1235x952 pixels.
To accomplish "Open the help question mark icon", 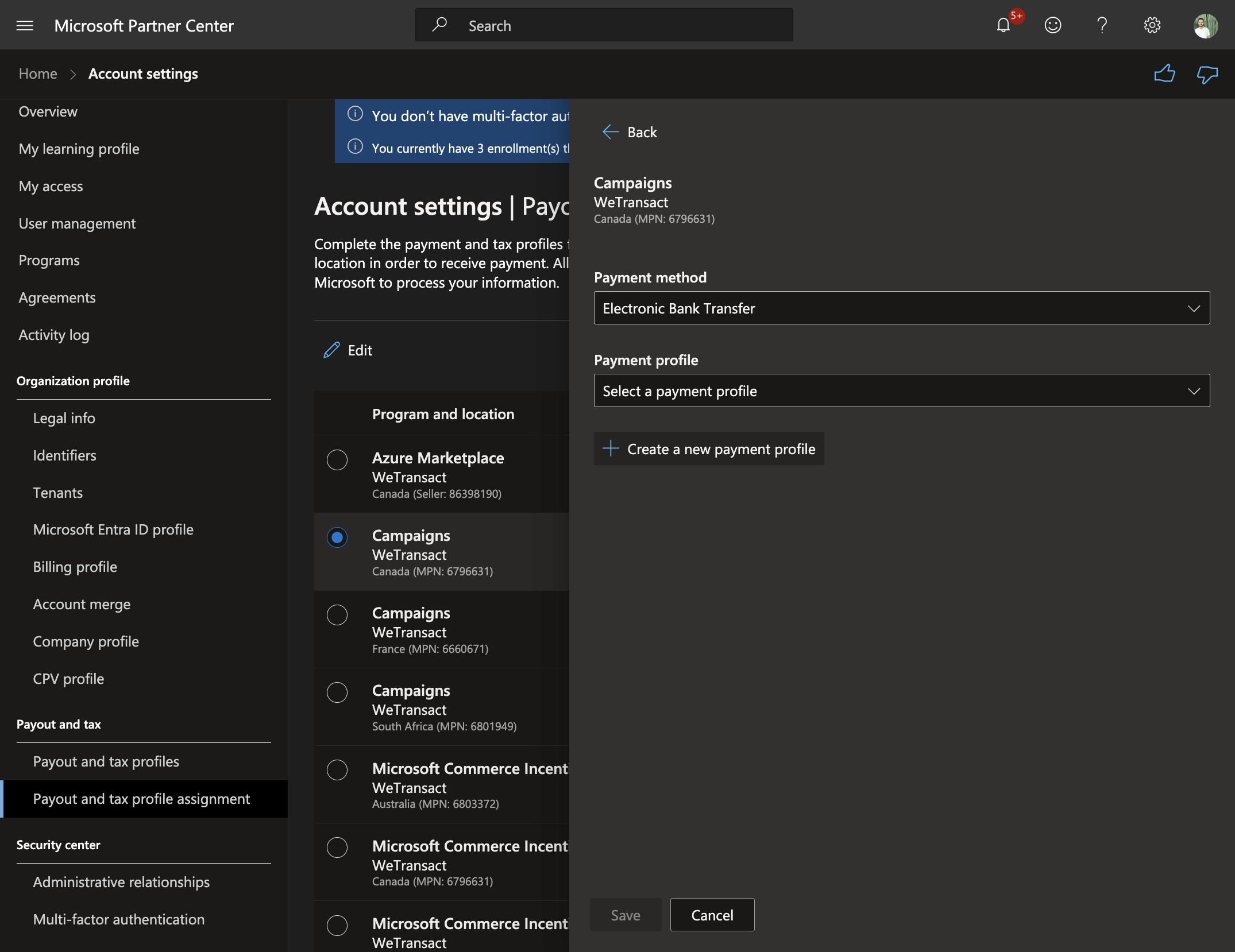I will coord(1102,25).
